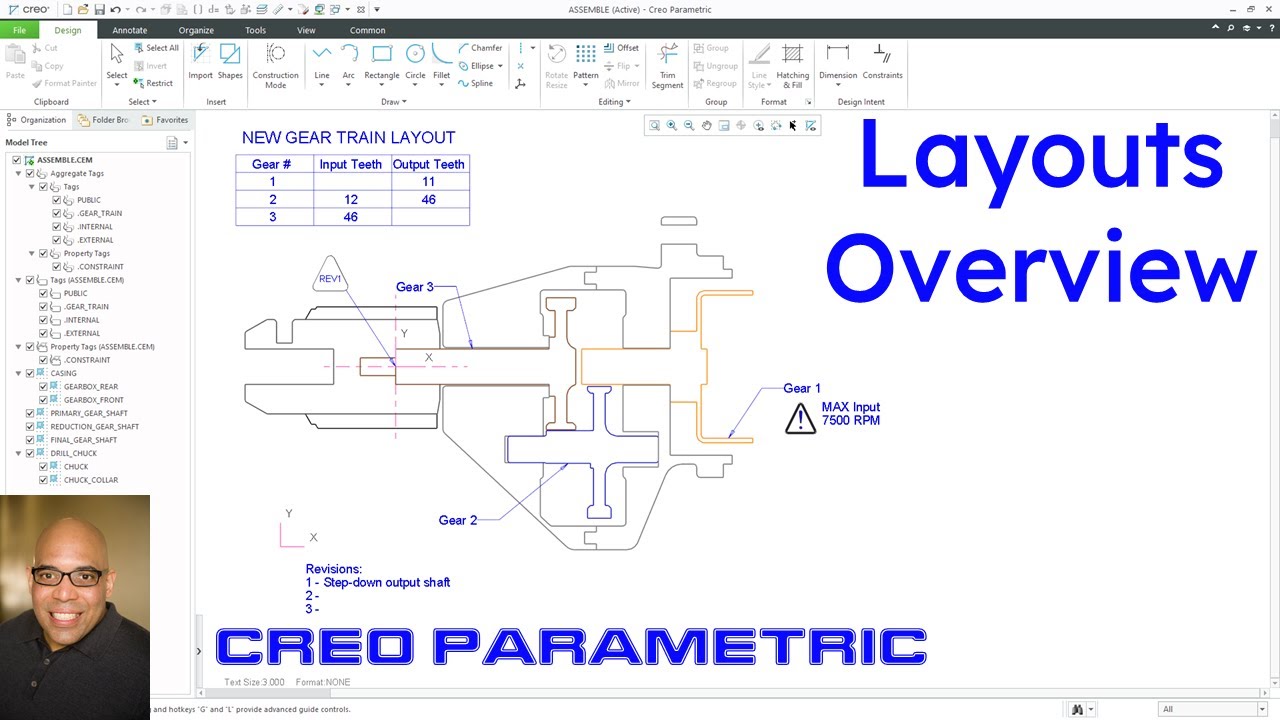Click the Refit zoom icon in graphics toolbar

tap(654, 126)
